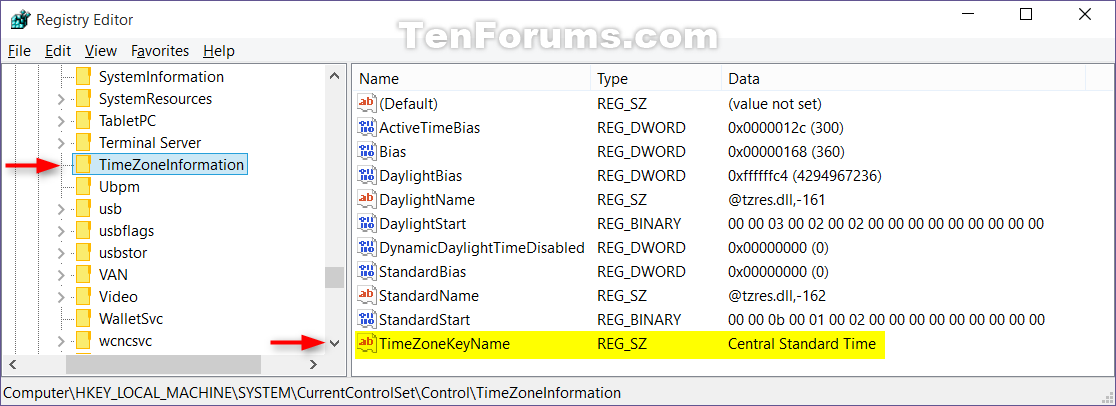Expand the Terminal Server key chevron
The image size is (1116, 406).
[x=60, y=142]
